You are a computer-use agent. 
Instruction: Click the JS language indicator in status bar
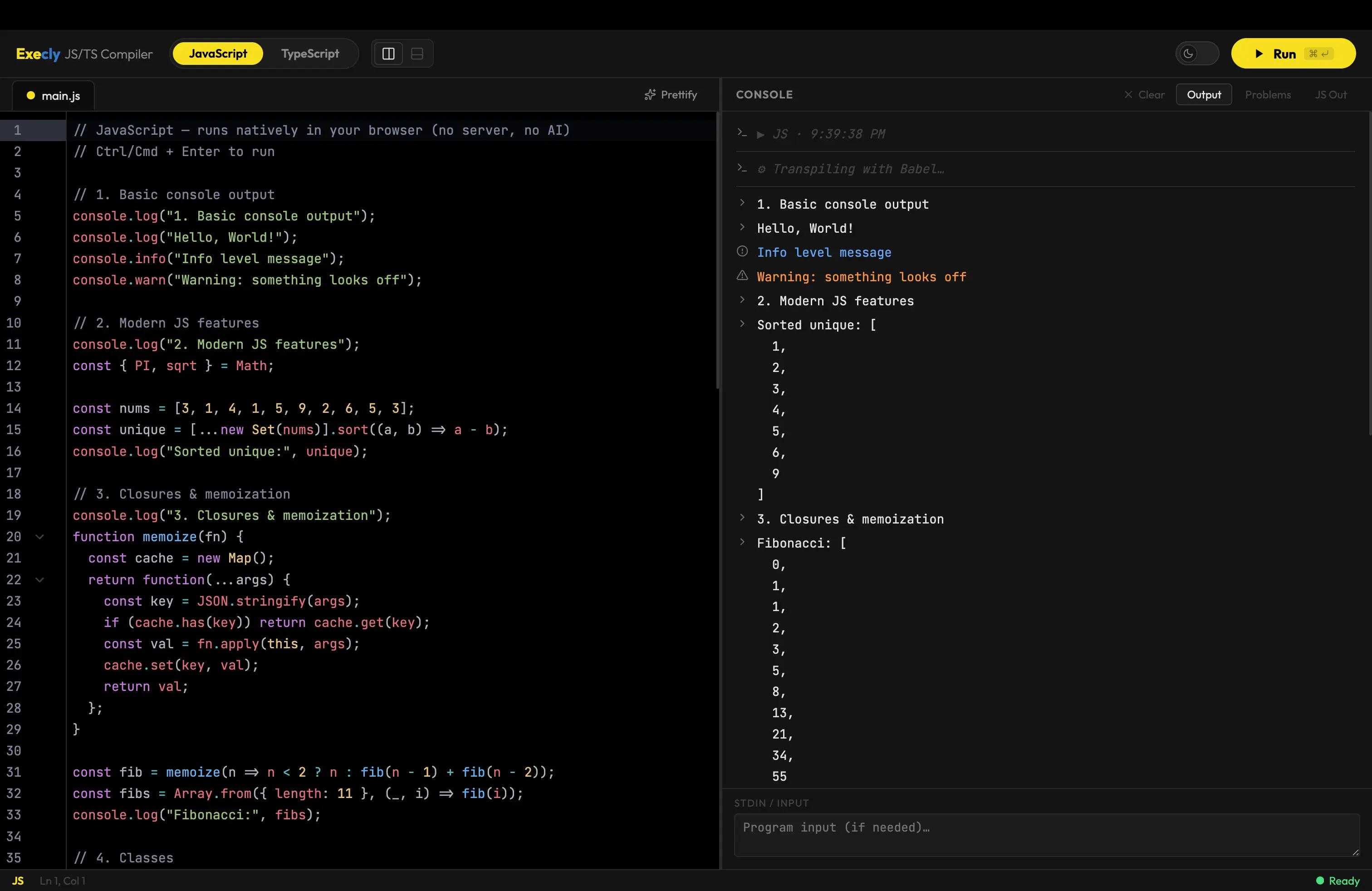tap(19, 881)
